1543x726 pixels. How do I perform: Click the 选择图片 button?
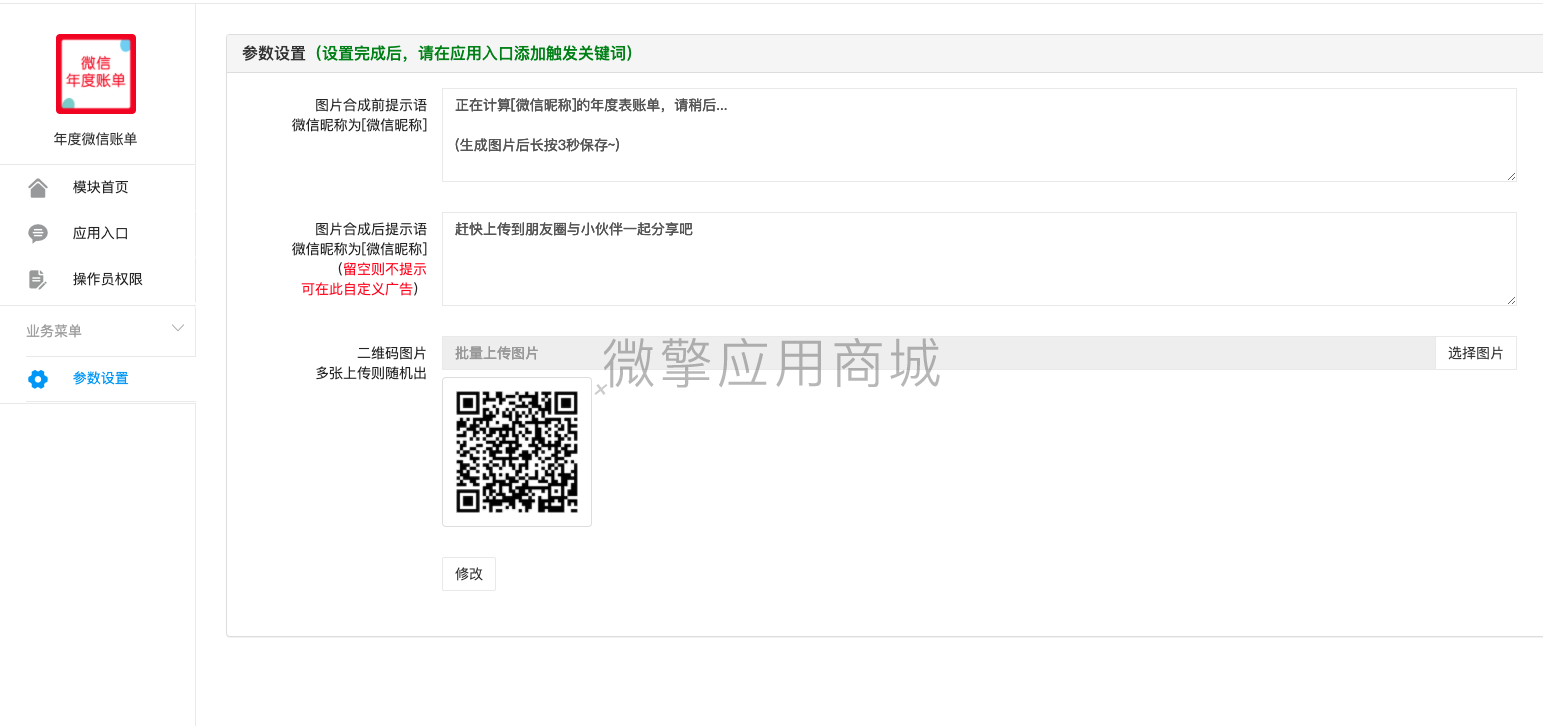pyautogui.click(x=1476, y=353)
